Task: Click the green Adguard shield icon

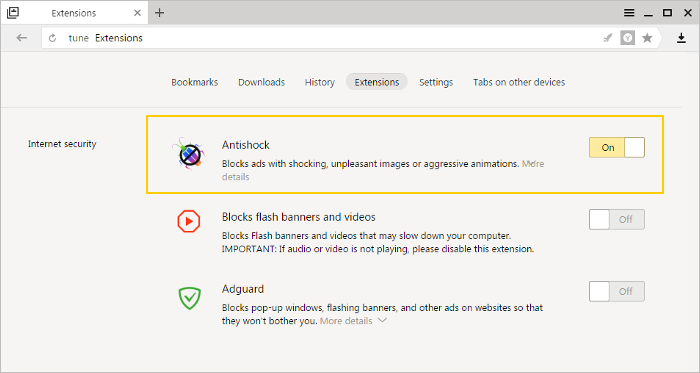Action: click(189, 298)
